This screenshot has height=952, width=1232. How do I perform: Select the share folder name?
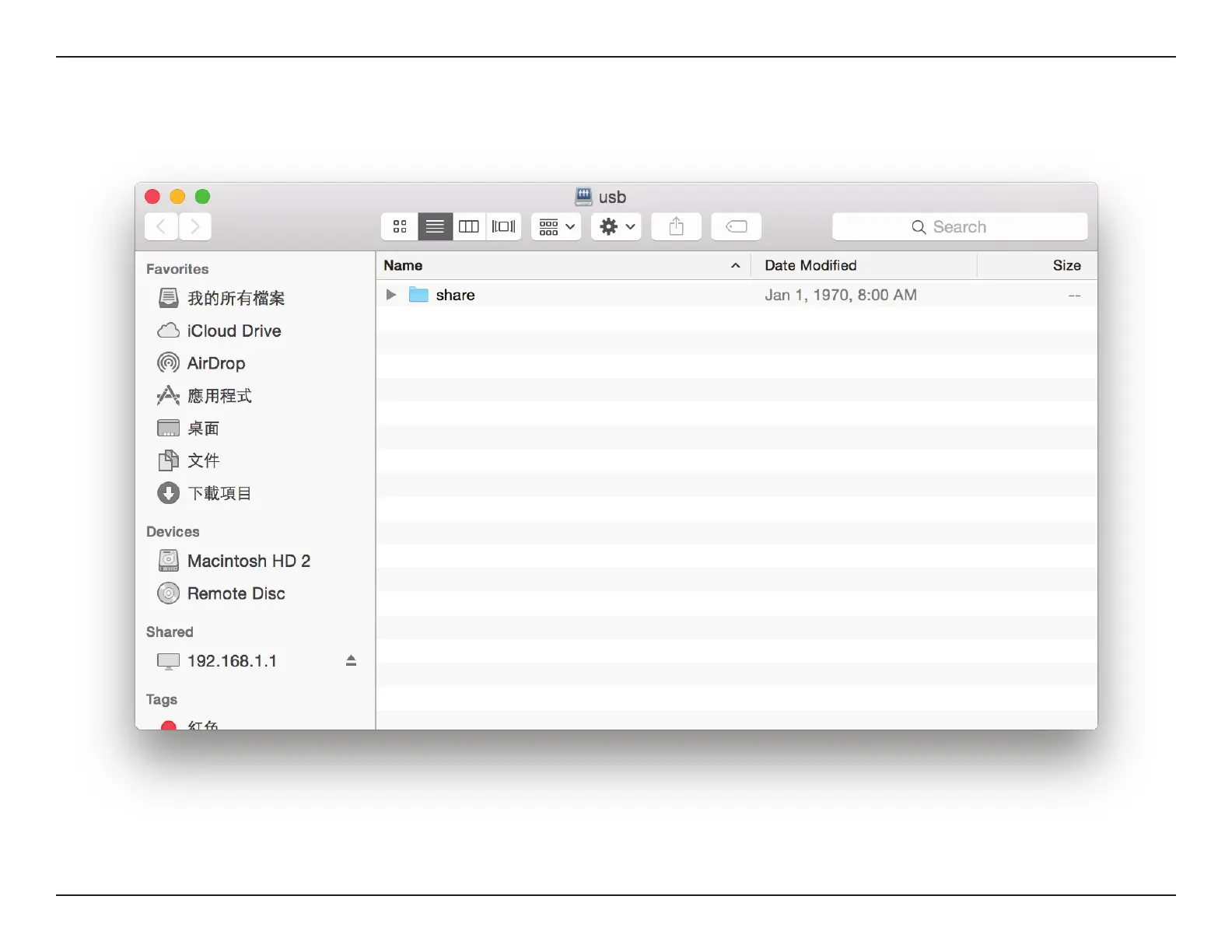[456, 295]
